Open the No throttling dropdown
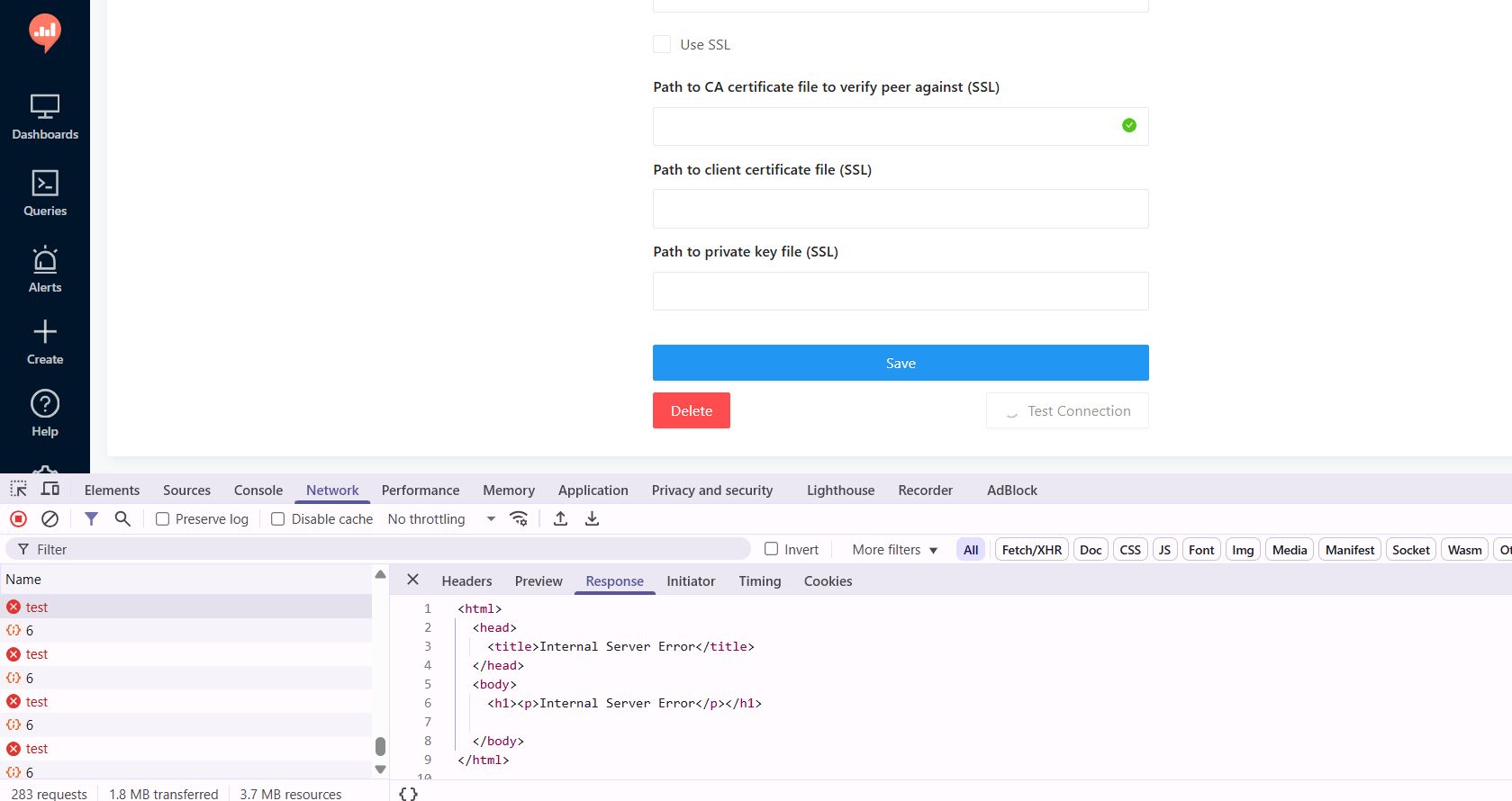 (441, 519)
